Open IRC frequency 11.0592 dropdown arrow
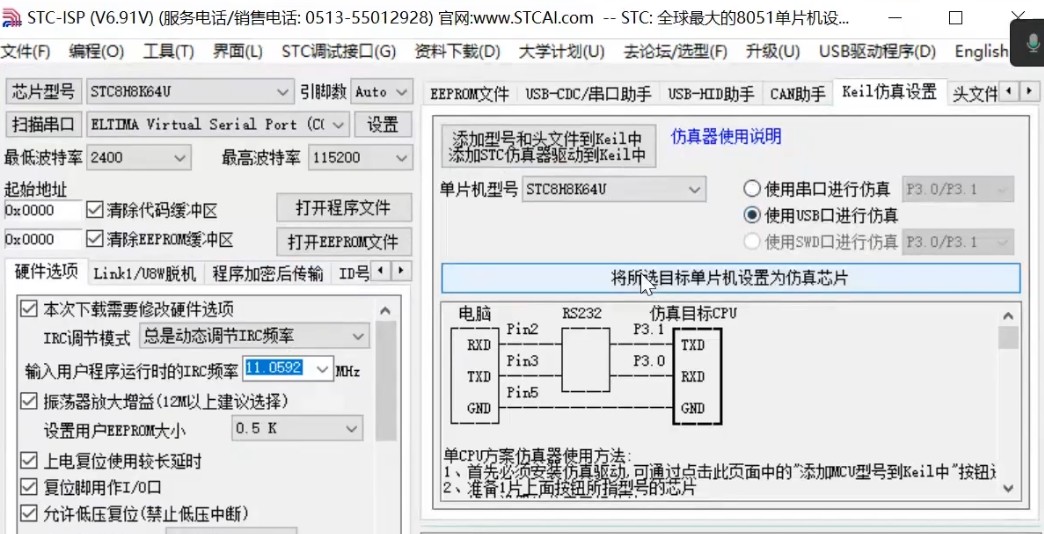 pyautogui.click(x=323, y=368)
